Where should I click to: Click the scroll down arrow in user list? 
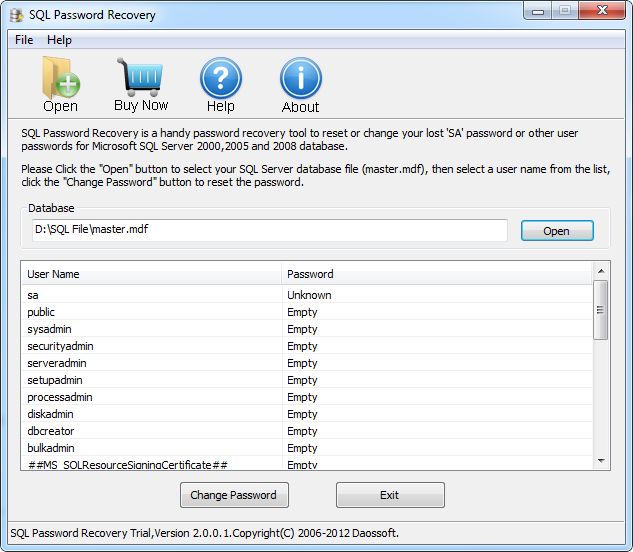point(601,460)
